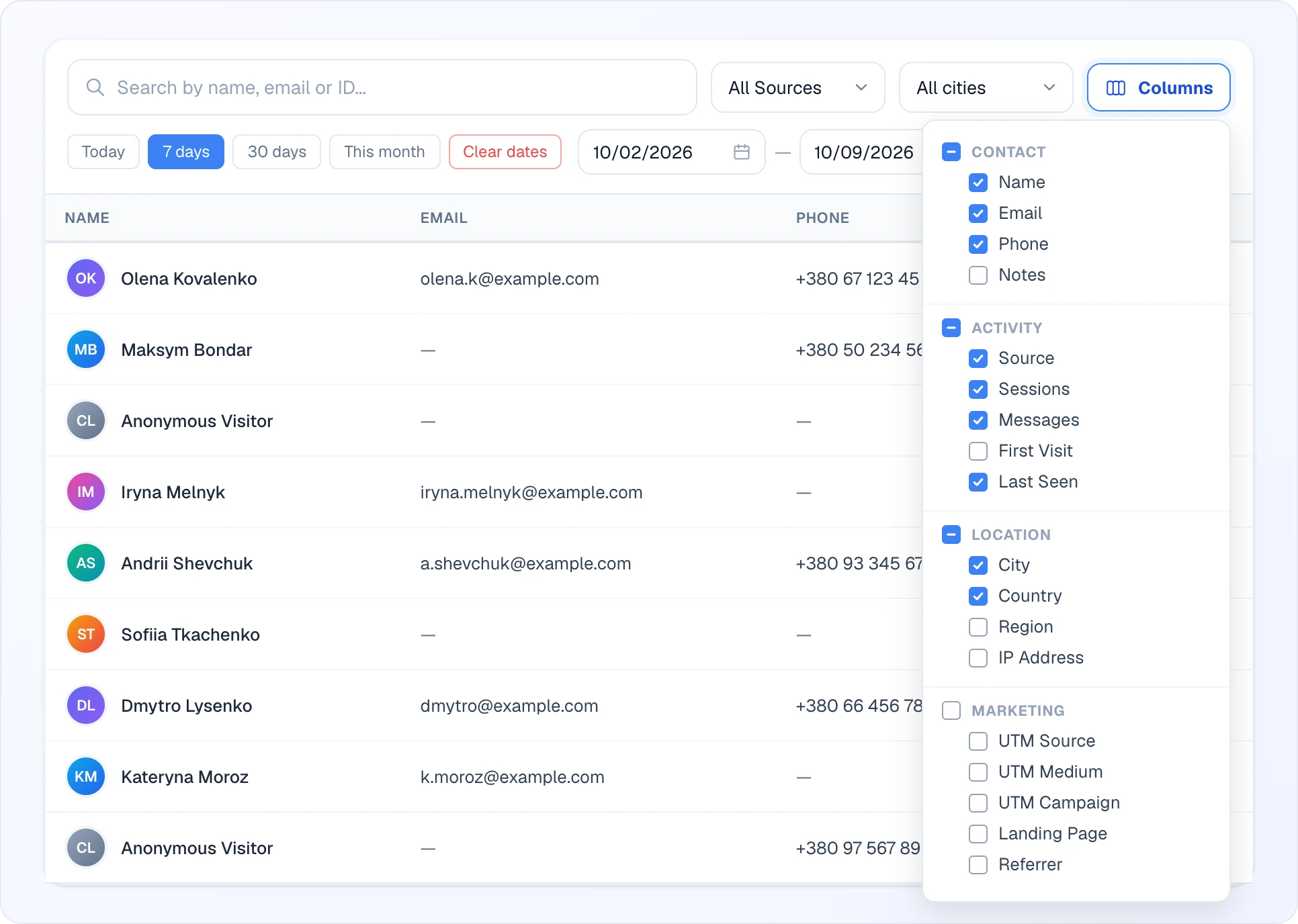
Task: Select the 7 days preset
Action: click(x=186, y=152)
